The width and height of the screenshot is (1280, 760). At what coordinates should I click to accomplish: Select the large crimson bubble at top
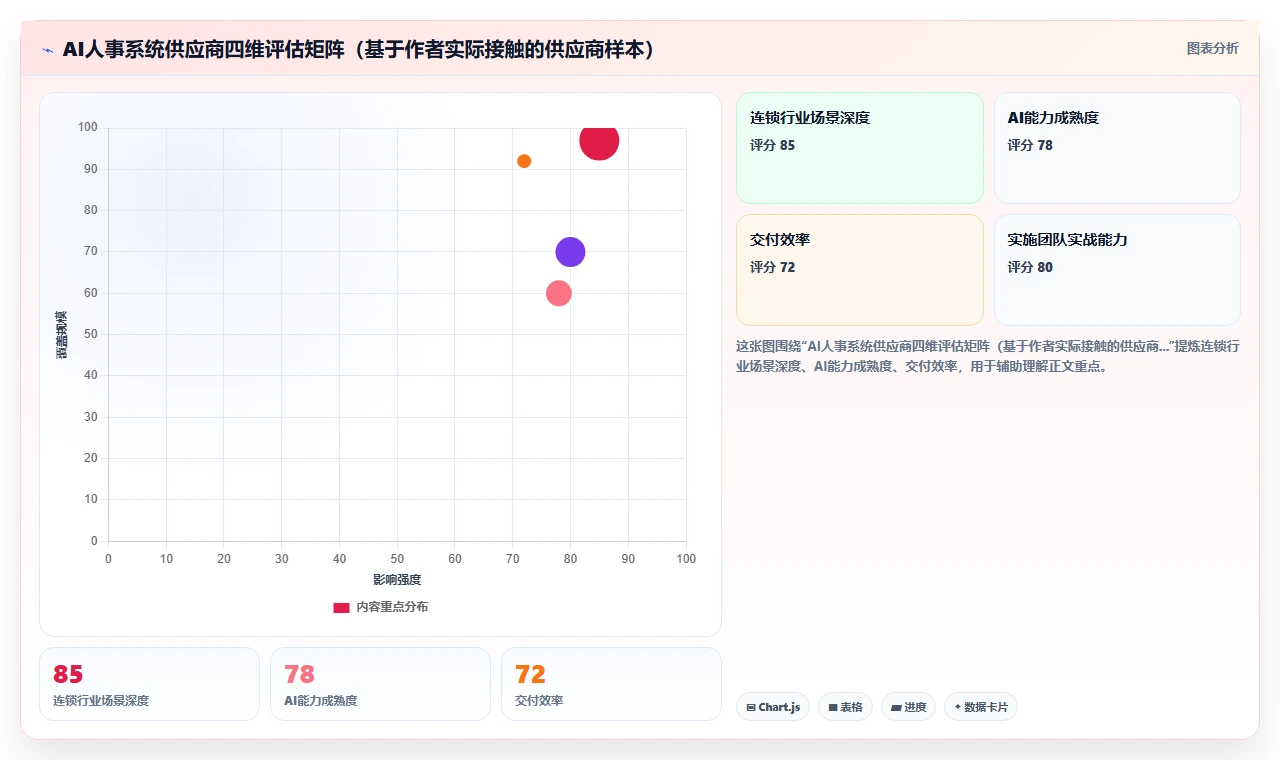click(x=599, y=141)
